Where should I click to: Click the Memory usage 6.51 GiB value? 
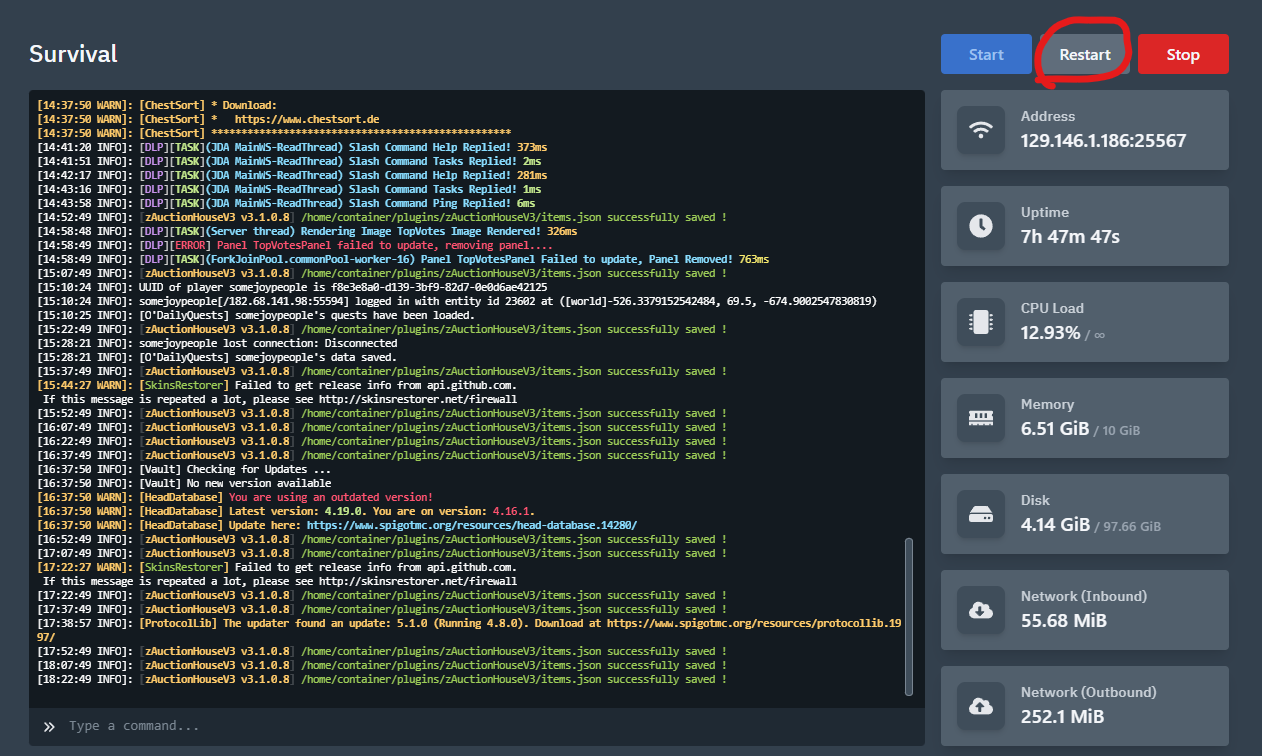click(1054, 428)
